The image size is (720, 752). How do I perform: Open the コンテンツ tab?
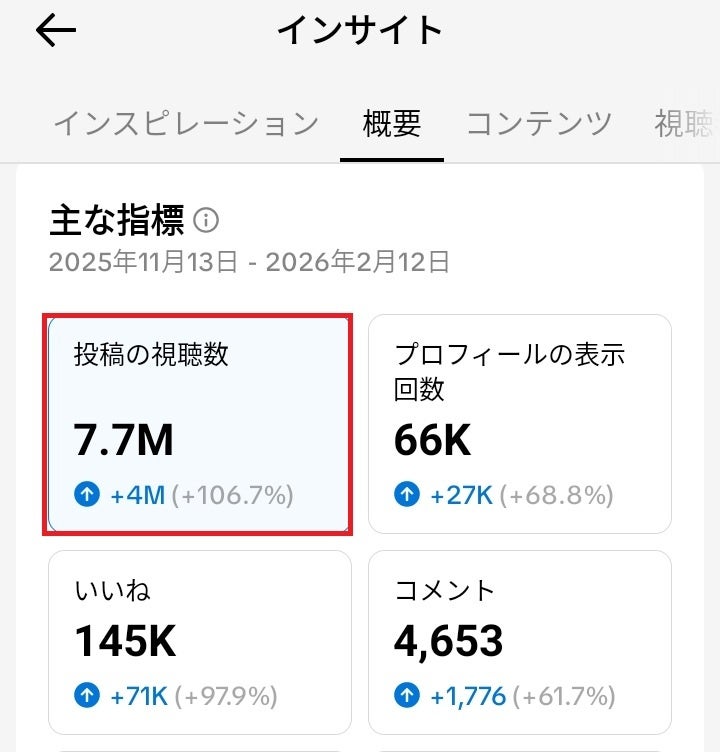point(539,124)
